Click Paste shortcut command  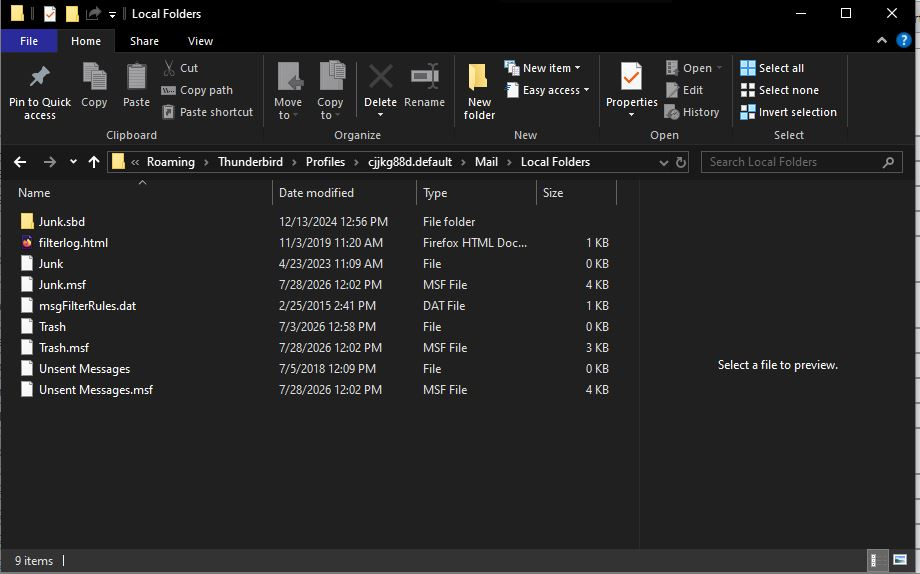208,112
